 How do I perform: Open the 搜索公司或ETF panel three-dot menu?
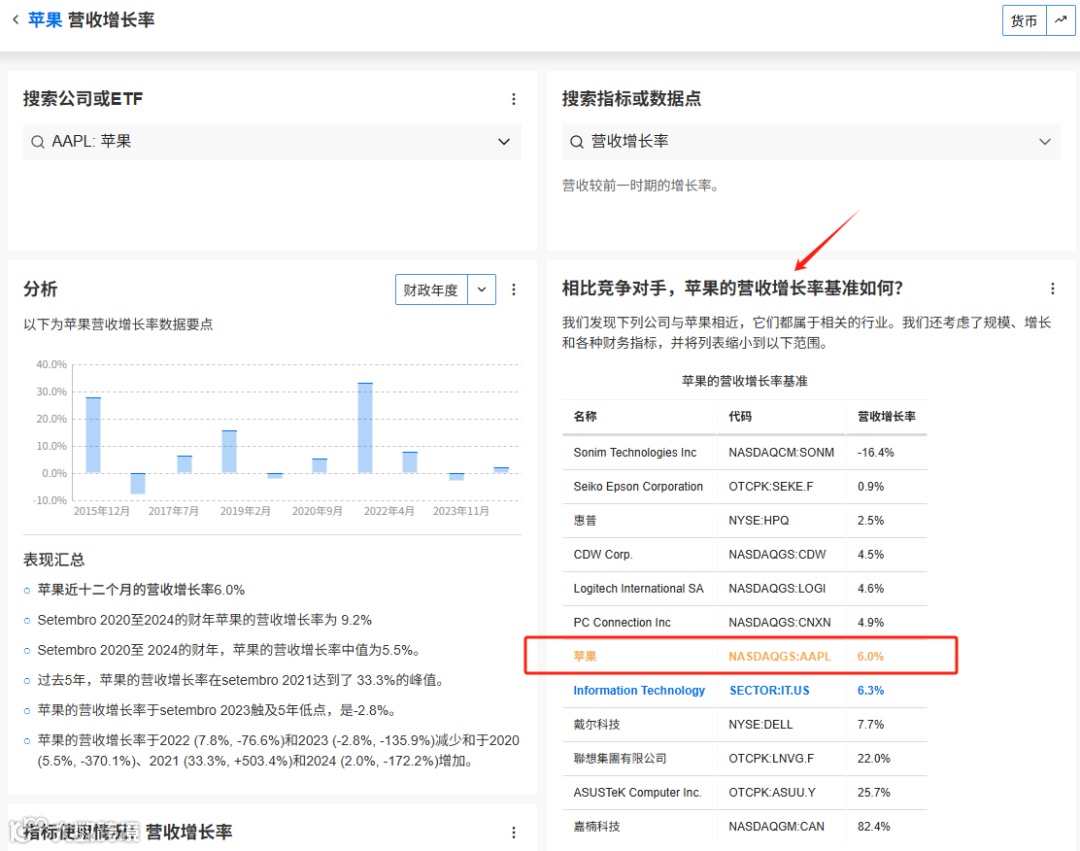(513, 99)
